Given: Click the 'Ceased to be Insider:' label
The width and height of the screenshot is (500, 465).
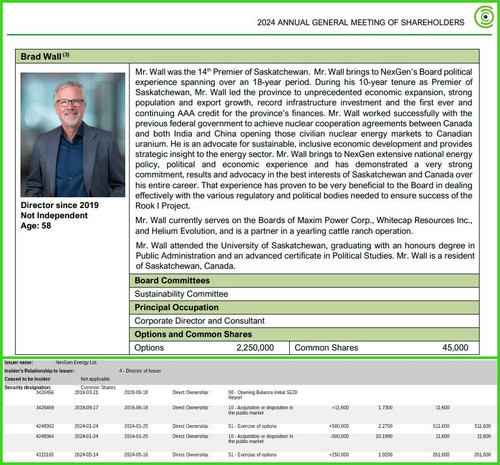Looking at the screenshot, I should pos(28,379).
